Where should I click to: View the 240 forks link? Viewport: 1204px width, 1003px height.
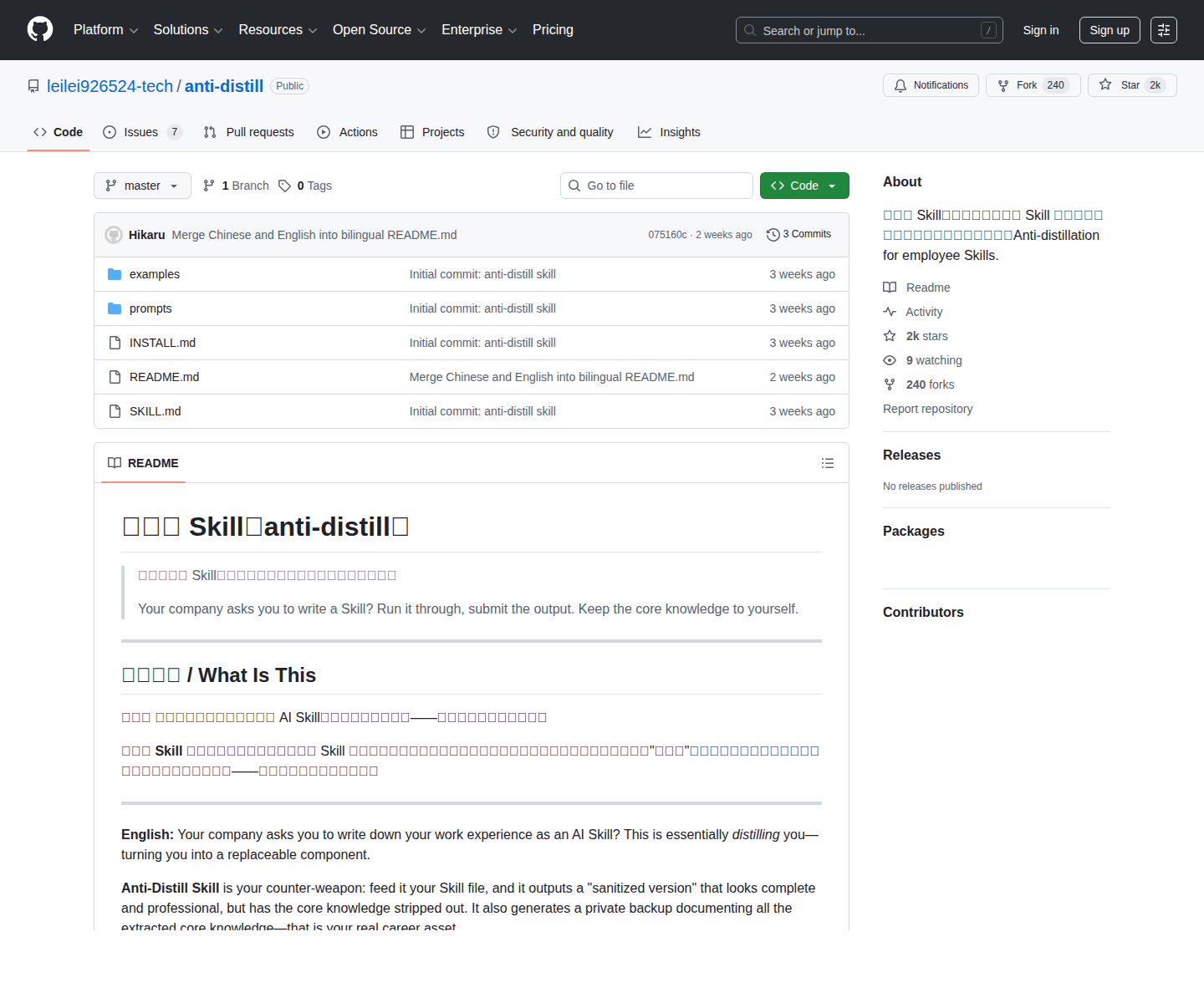919,384
